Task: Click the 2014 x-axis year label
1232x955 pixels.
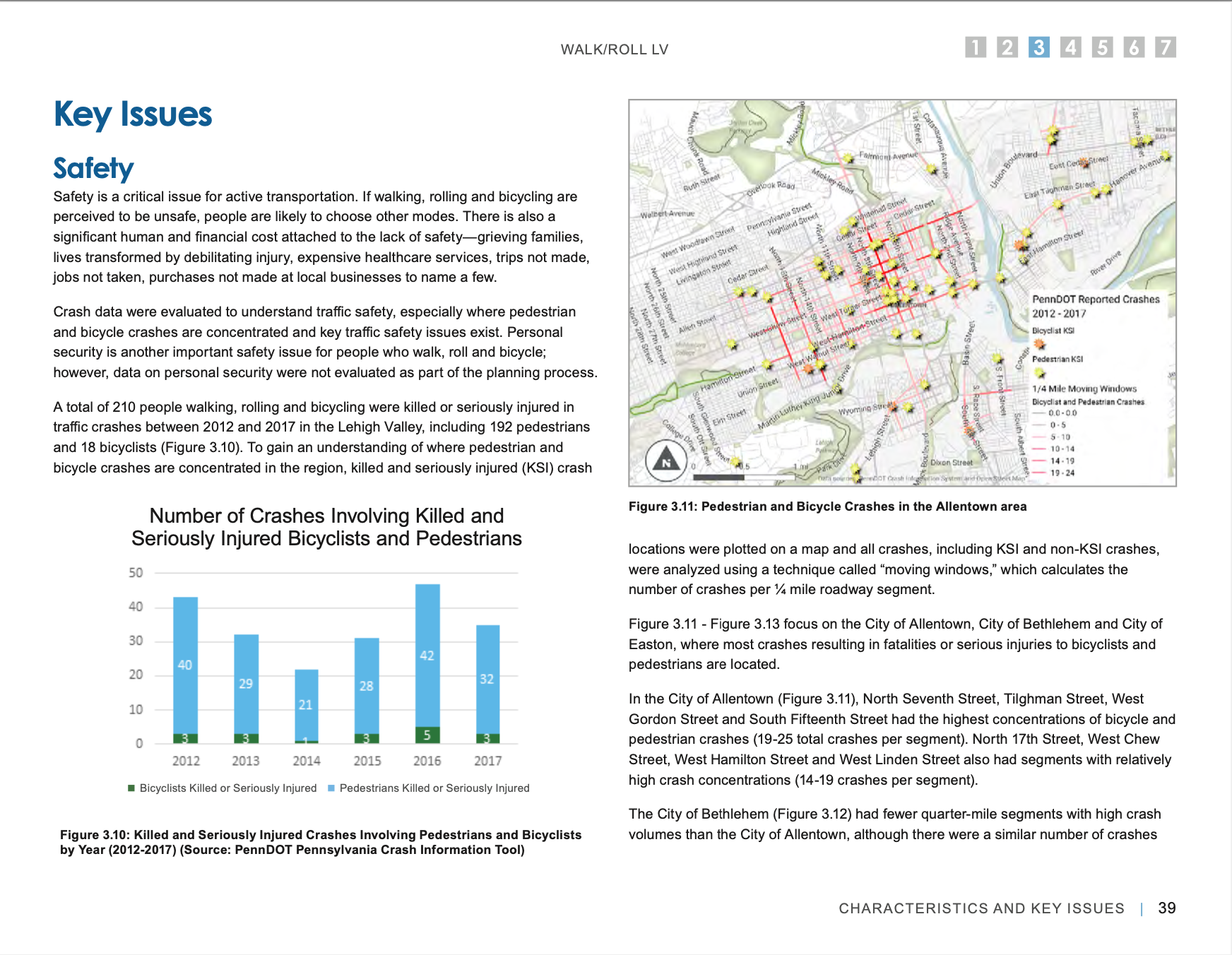Action: click(x=307, y=761)
